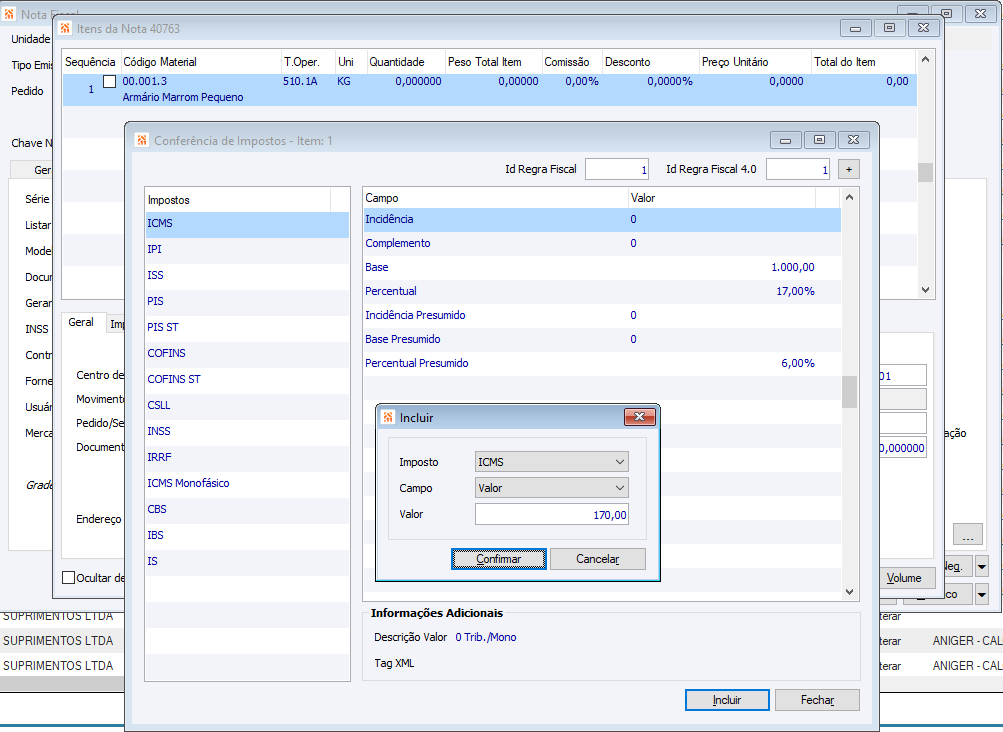The image size is (1003, 732).
Task: Click the plus button beside Id Regra Fiscal 4.0
Action: click(848, 170)
